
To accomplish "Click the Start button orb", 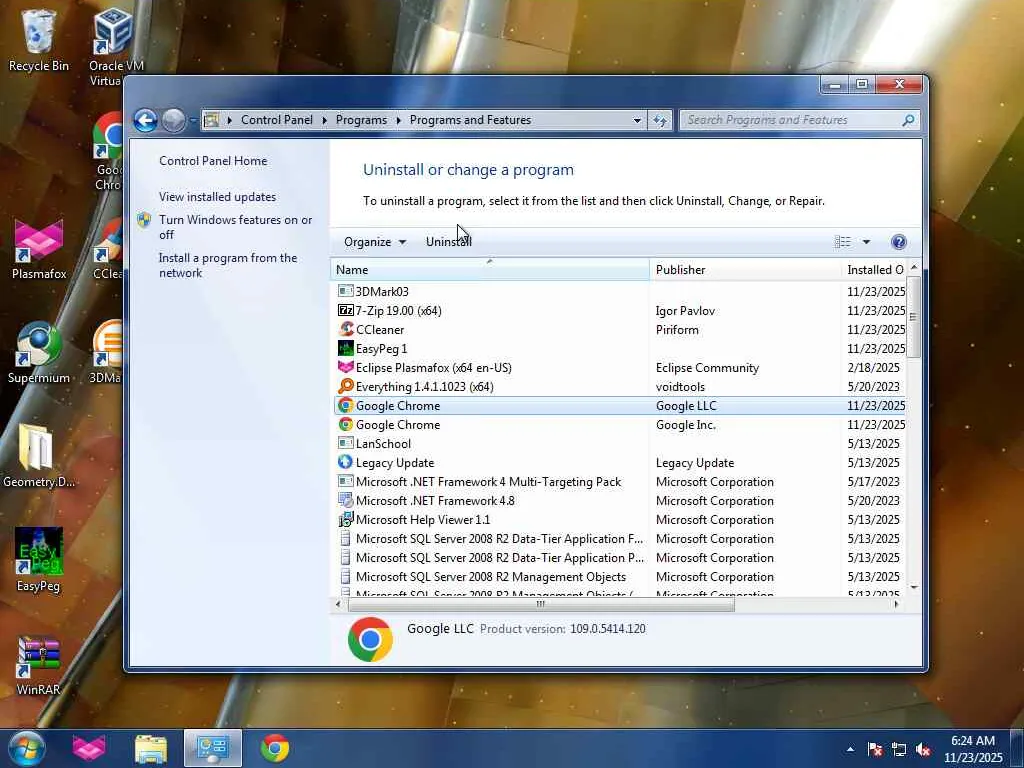I will [x=25, y=748].
